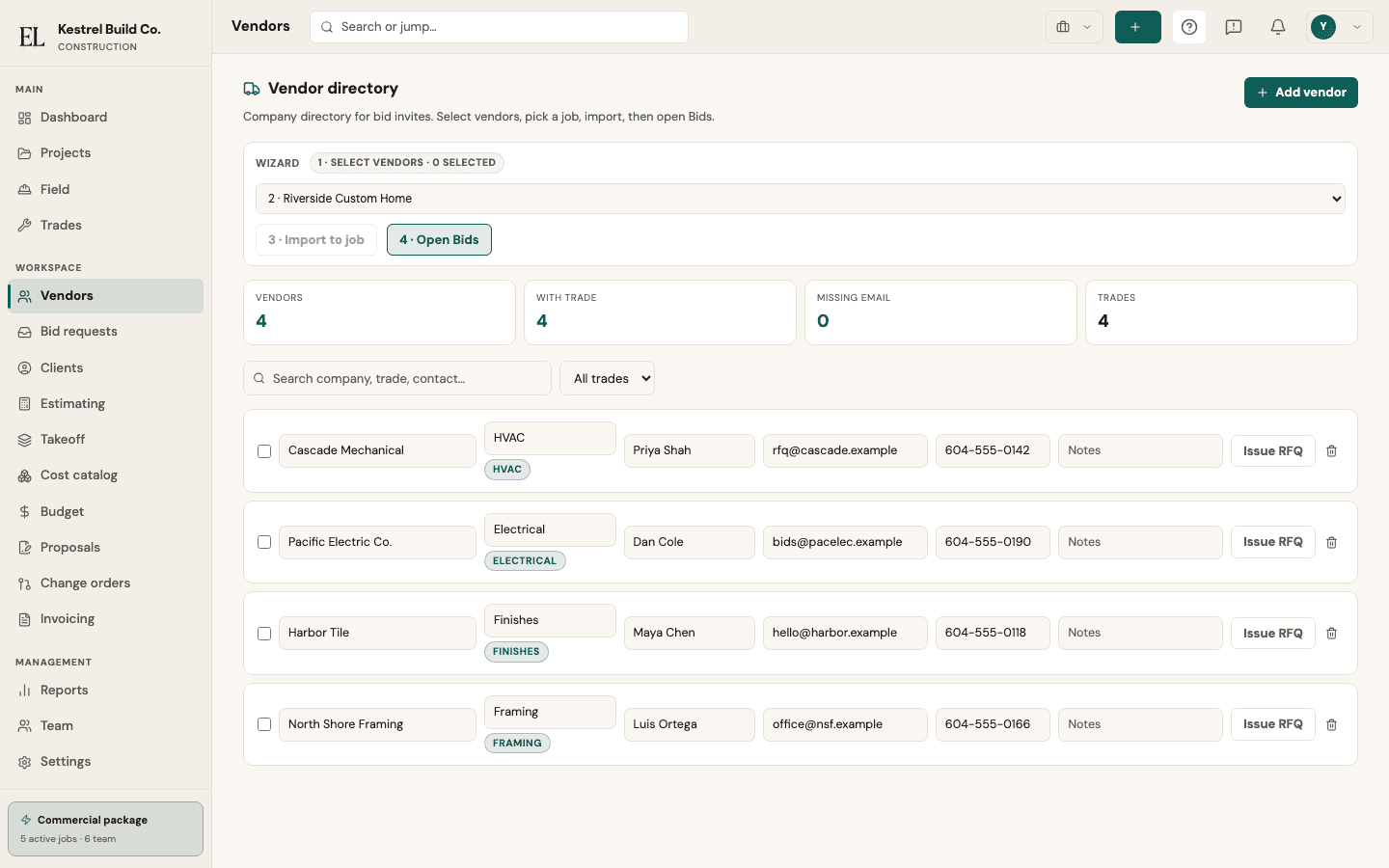
Task: Open the briefcase workspace switcher
Action: 1075,27
